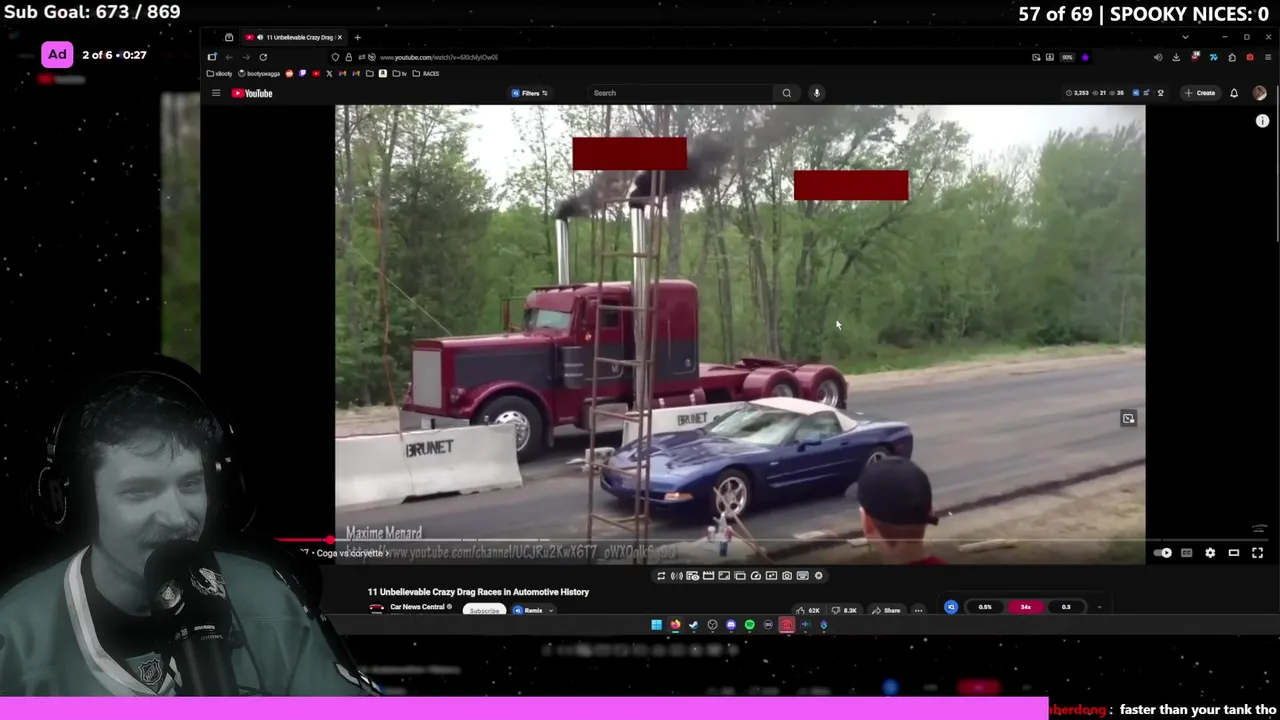Screen dimensions: 1280x720
Task: Open the extension settings gear below video
Action: (818, 576)
